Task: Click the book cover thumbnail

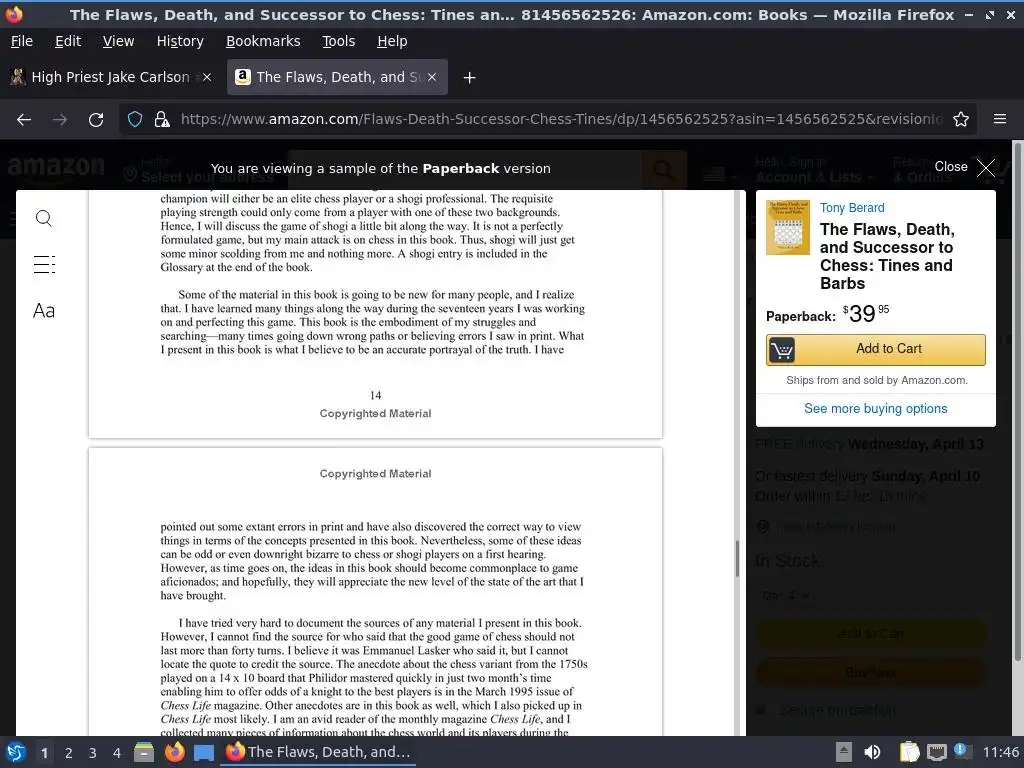Action: [x=788, y=227]
